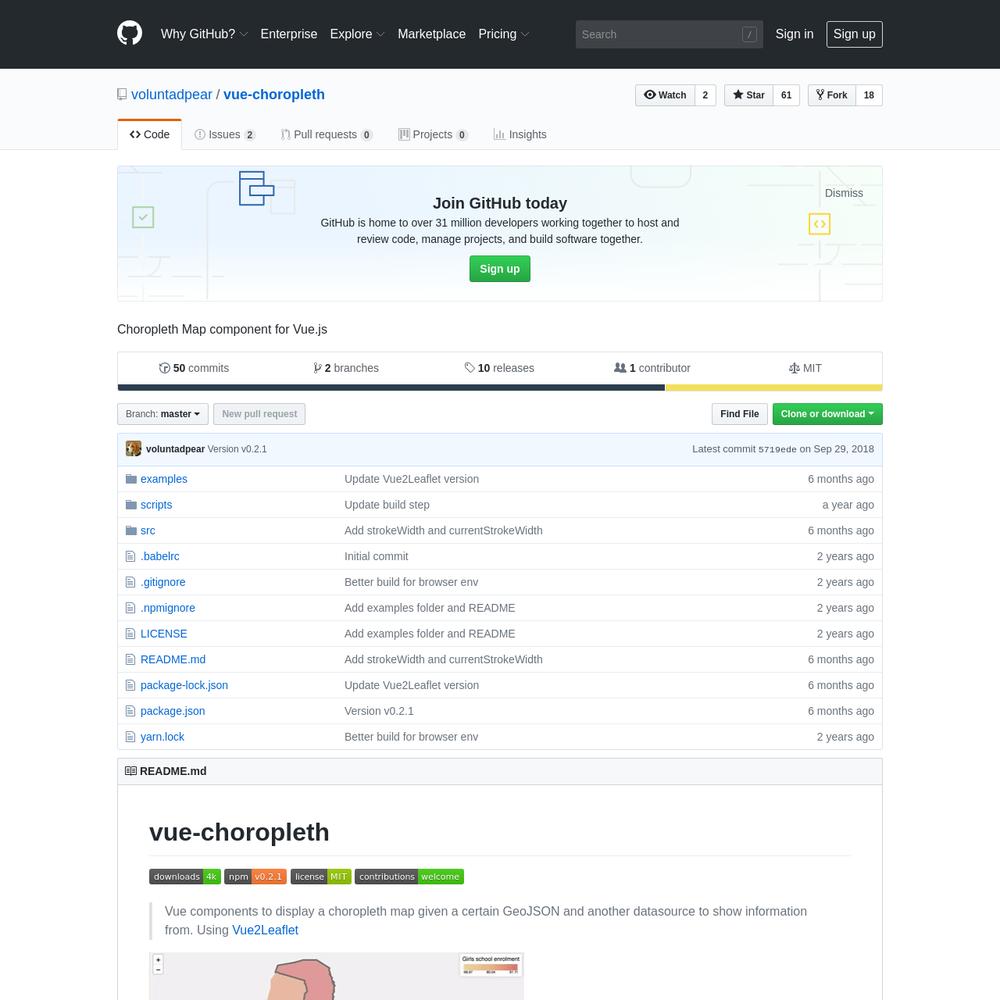View the 10 releases page

pyautogui.click(x=499, y=368)
